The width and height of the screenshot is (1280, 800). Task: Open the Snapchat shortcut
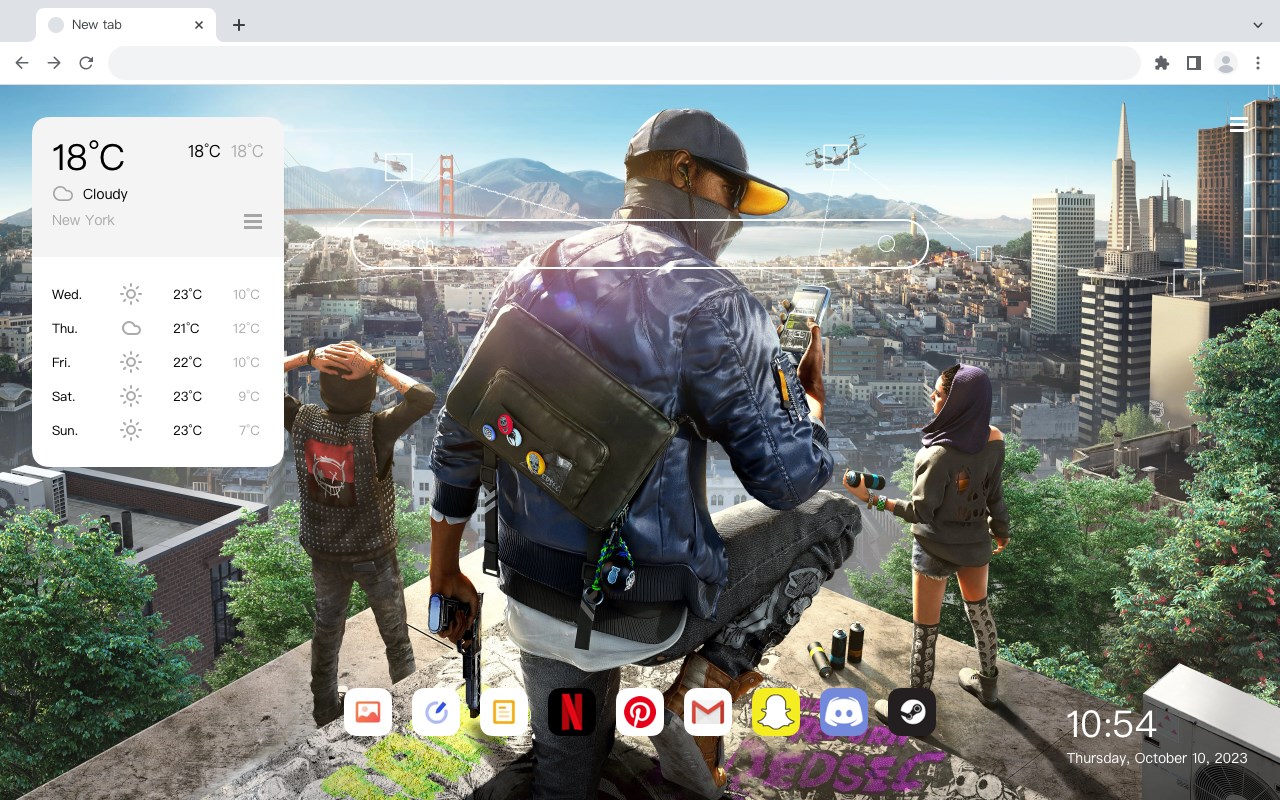pos(776,712)
